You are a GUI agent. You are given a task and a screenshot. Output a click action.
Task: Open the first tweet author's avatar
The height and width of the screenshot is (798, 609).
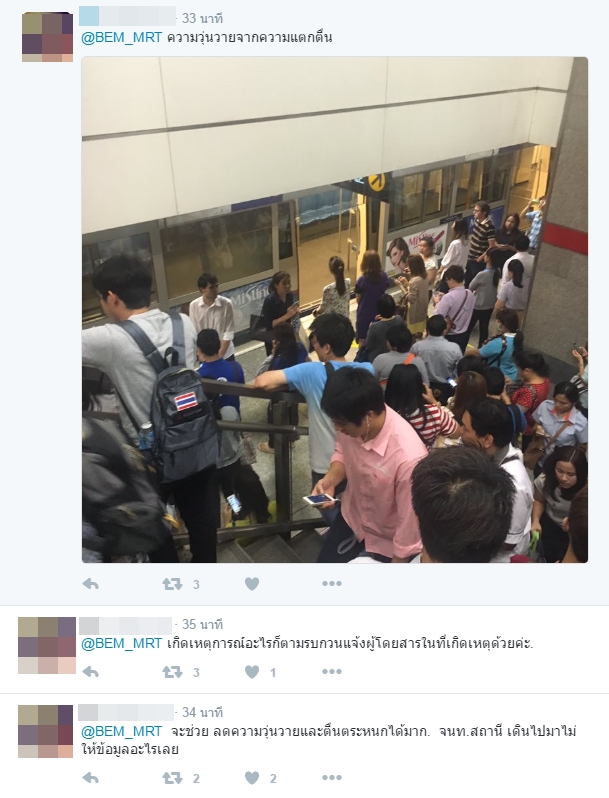(x=47, y=37)
